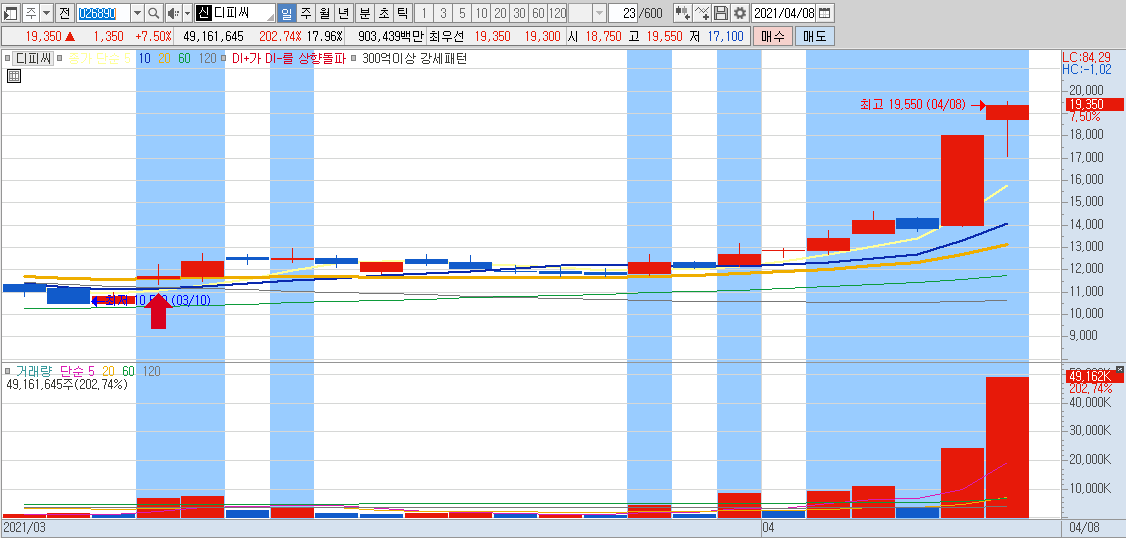Click the blue 10 moving average label

pos(144,59)
